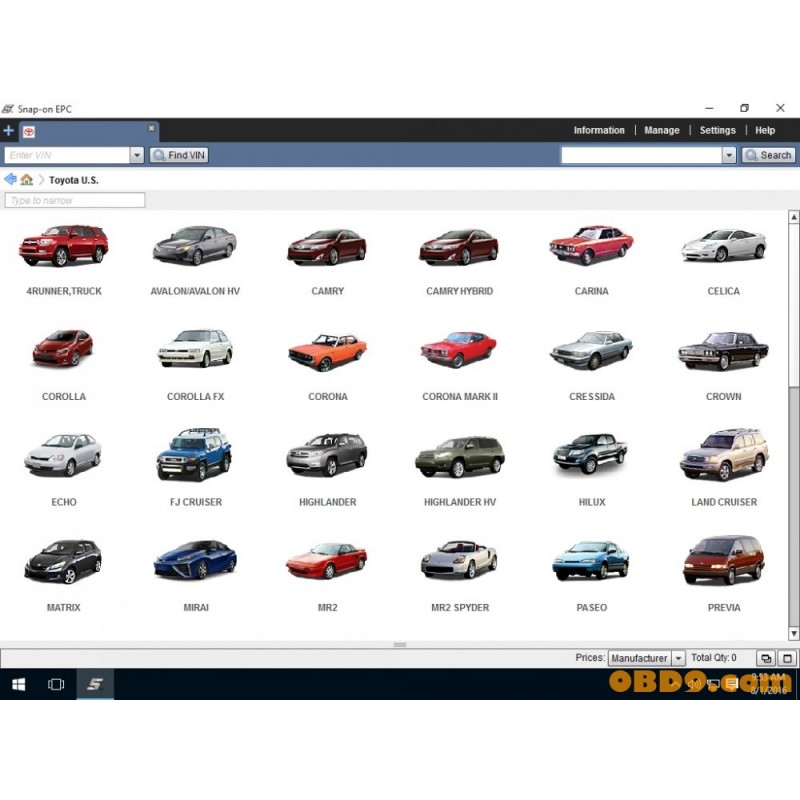Open the MR2 model
Image resolution: width=800 pixels, height=800 pixels.
(x=327, y=576)
